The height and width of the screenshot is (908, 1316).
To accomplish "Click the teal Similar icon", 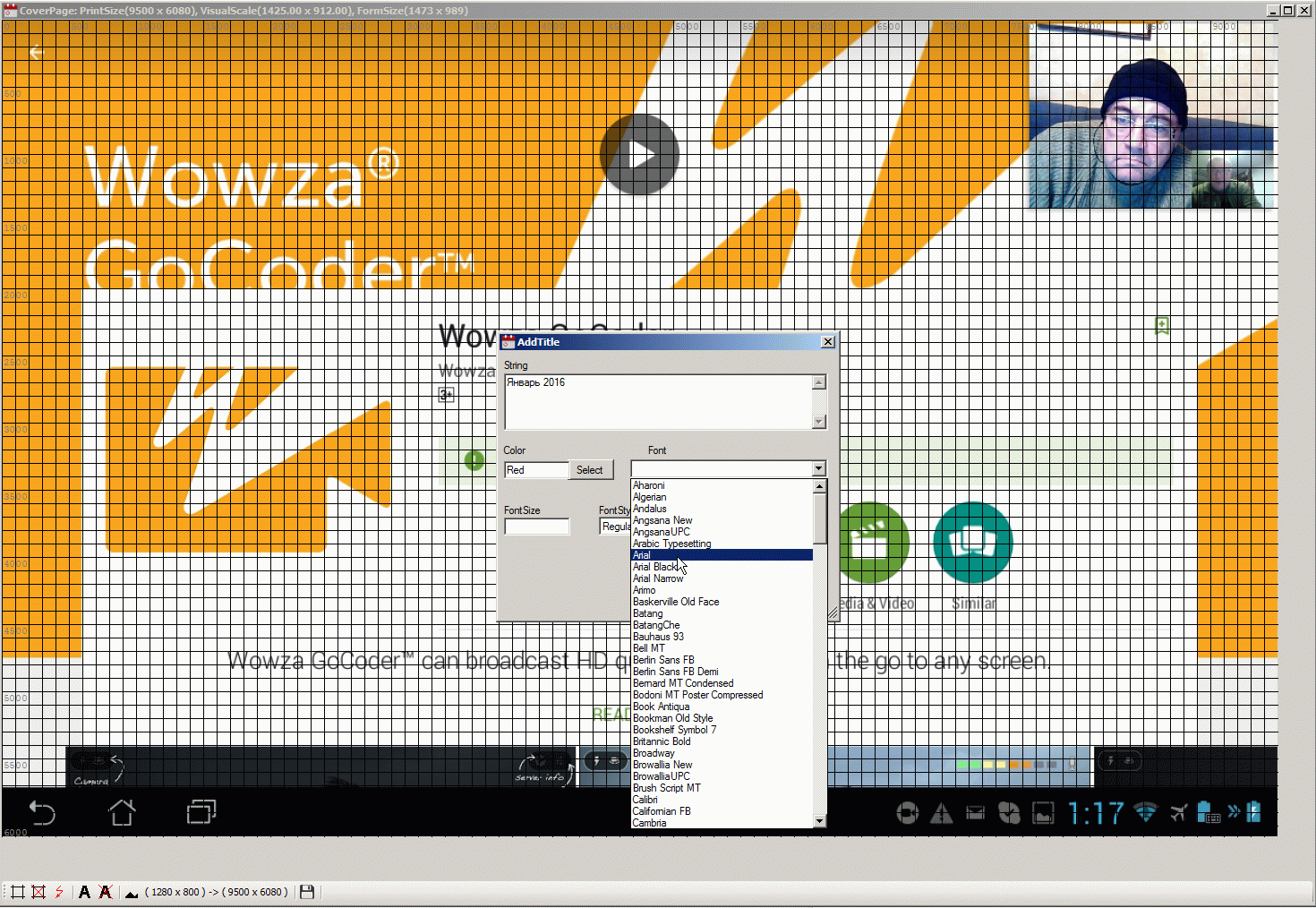I will click(x=973, y=543).
